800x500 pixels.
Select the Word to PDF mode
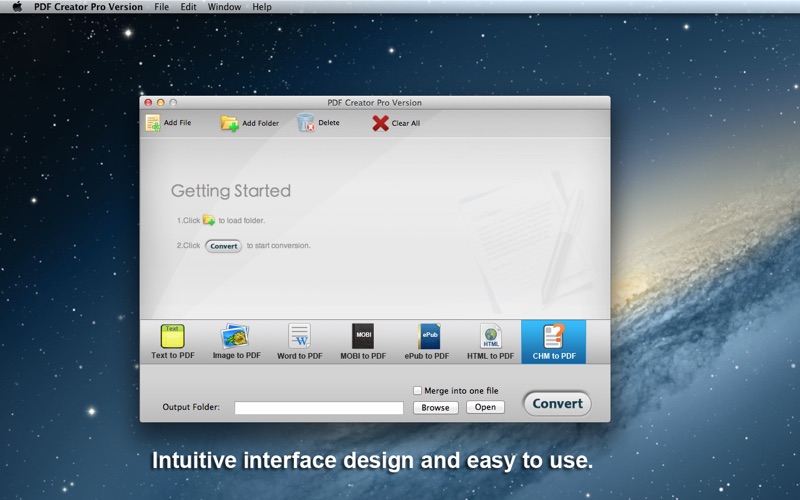coord(299,341)
